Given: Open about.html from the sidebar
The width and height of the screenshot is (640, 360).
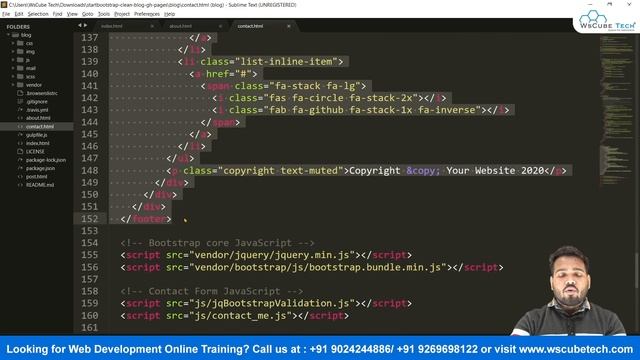Looking at the screenshot, I should click(x=38, y=118).
